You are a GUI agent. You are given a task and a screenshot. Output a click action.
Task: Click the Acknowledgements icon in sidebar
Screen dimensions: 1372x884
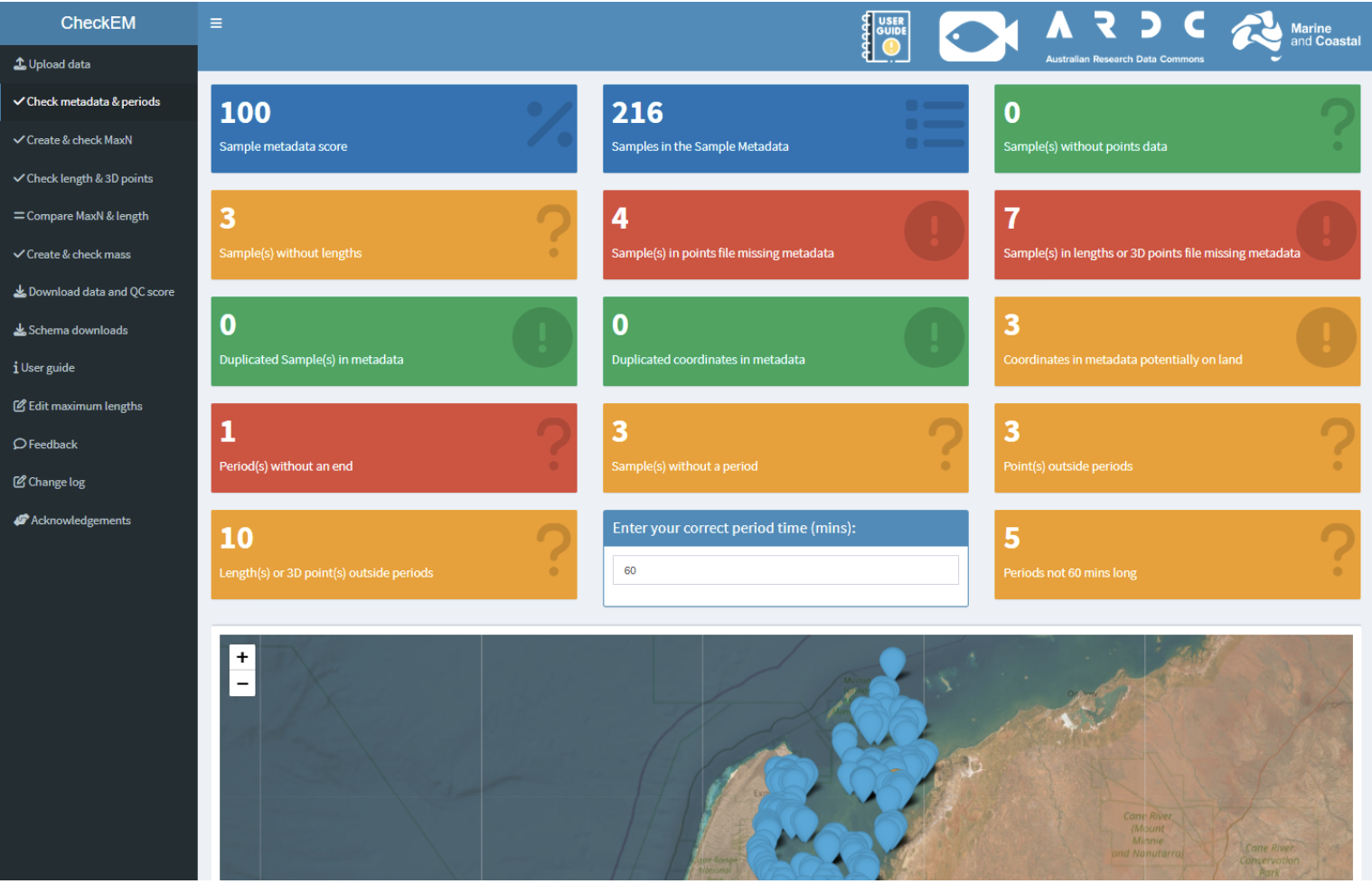pos(19,519)
